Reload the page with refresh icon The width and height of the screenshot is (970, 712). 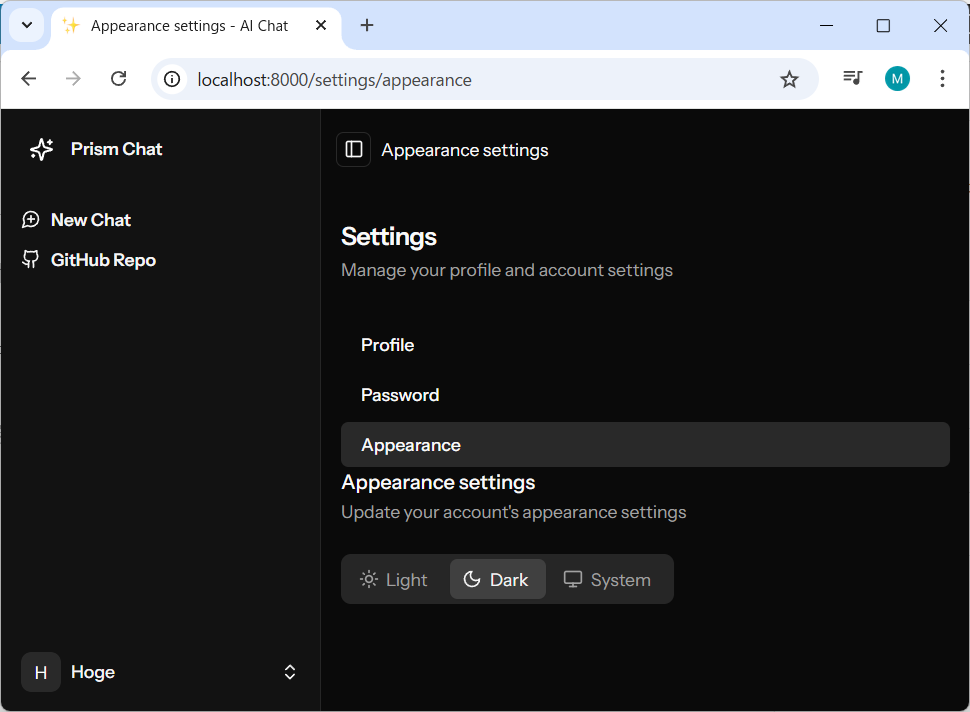(x=118, y=79)
